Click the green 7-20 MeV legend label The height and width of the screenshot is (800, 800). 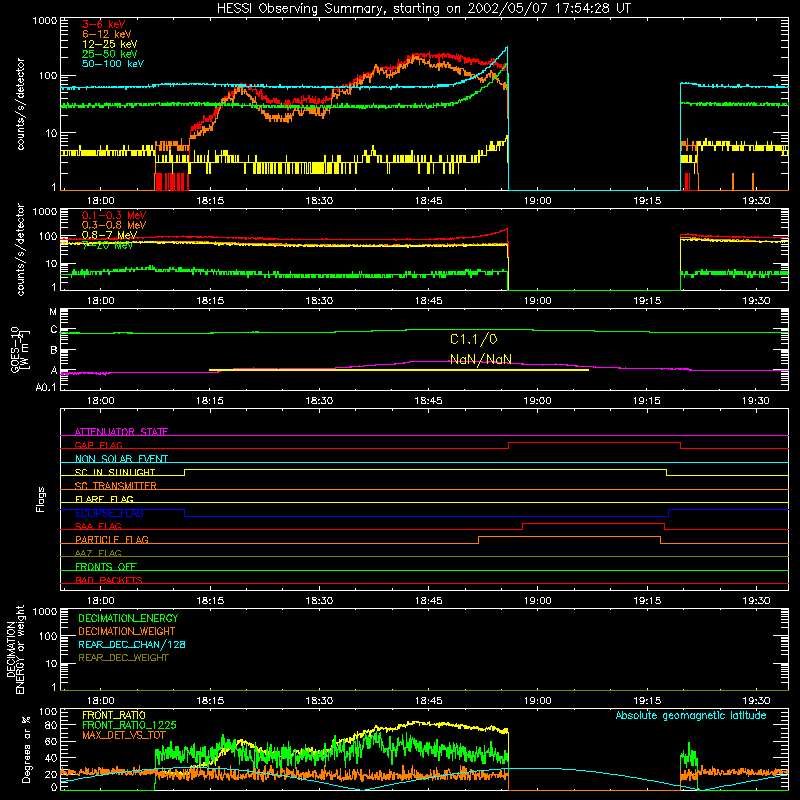pos(107,245)
